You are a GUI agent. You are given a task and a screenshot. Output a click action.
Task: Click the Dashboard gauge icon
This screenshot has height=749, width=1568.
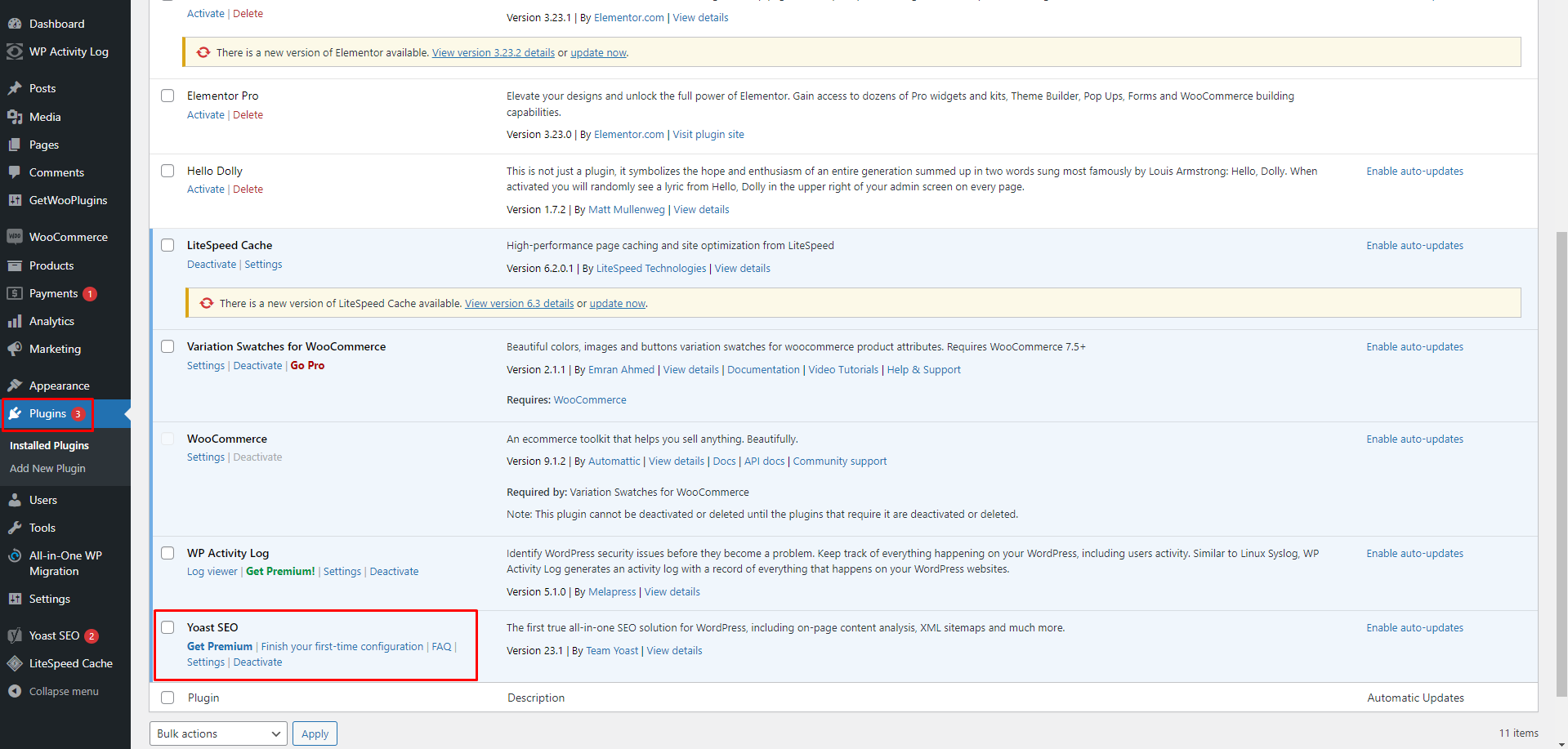pyautogui.click(x=15, y=24)
